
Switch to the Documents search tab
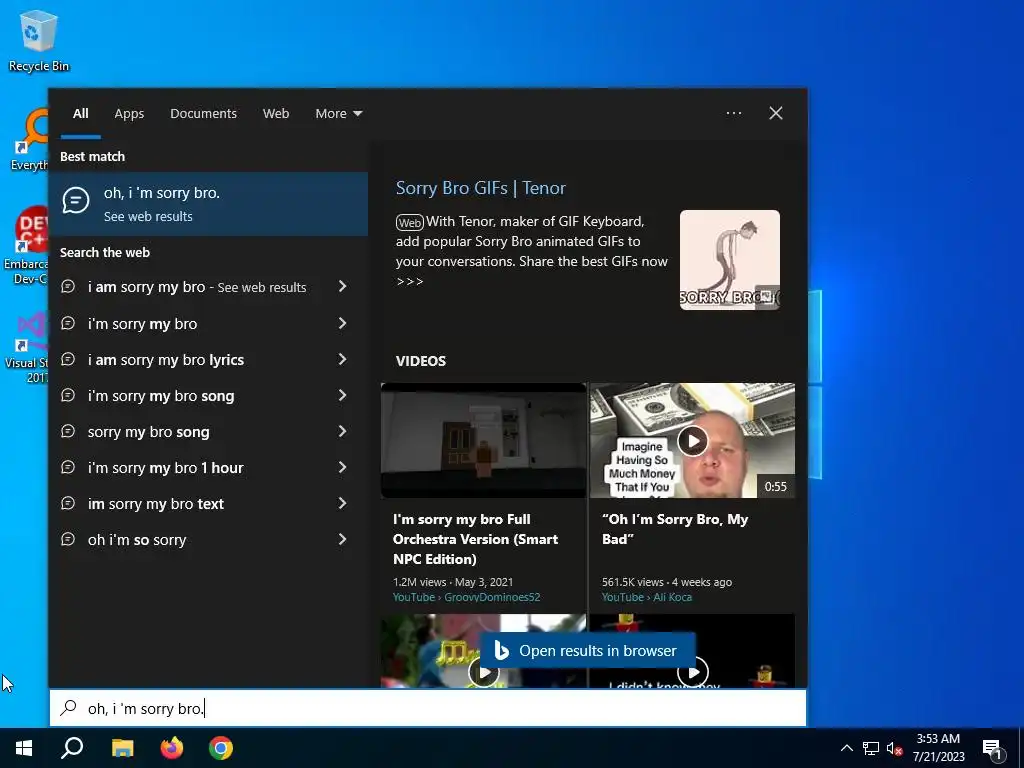(x=203, y=114)
